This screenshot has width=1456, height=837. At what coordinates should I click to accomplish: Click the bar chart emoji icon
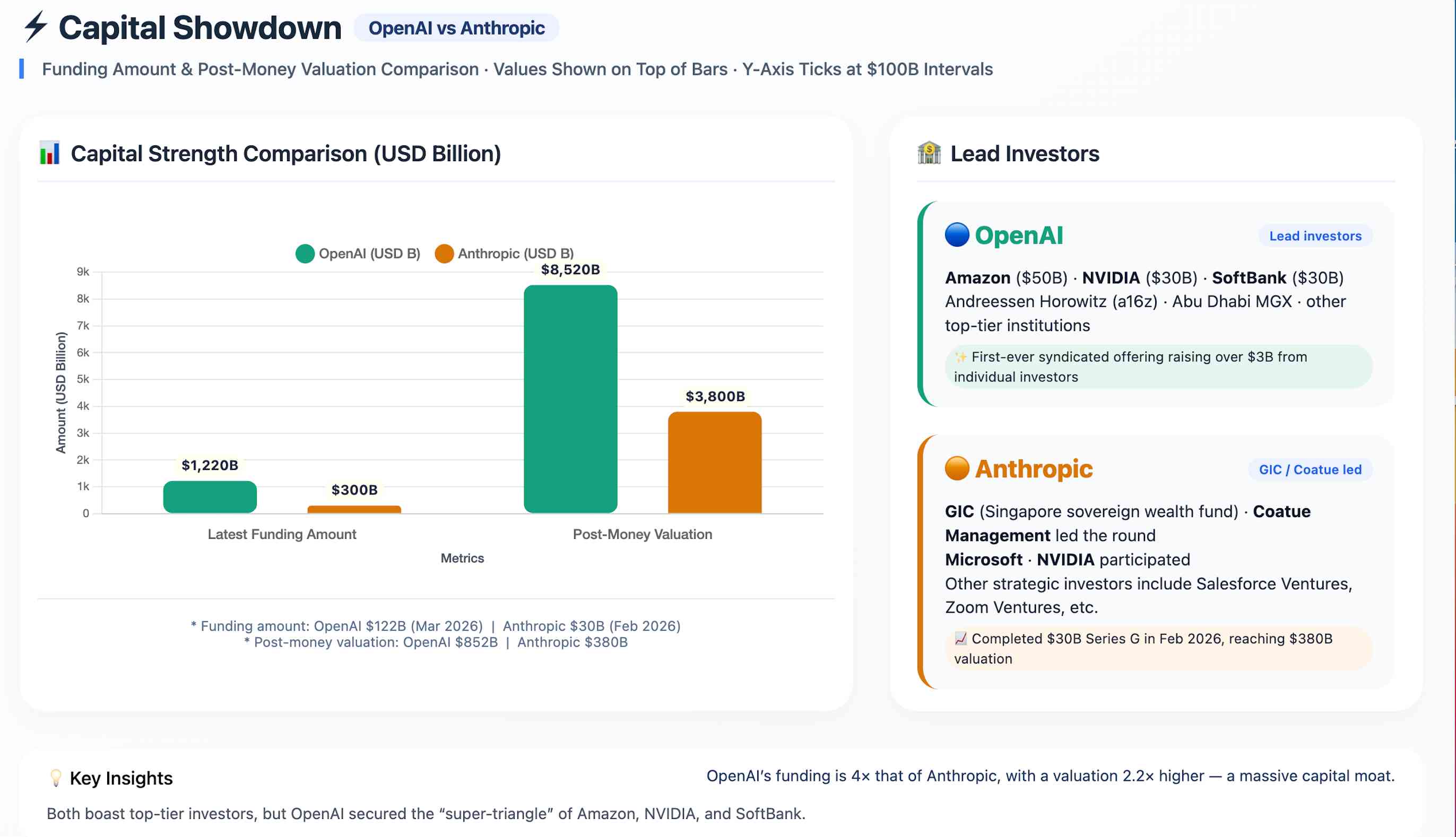(x=49, y=153)
